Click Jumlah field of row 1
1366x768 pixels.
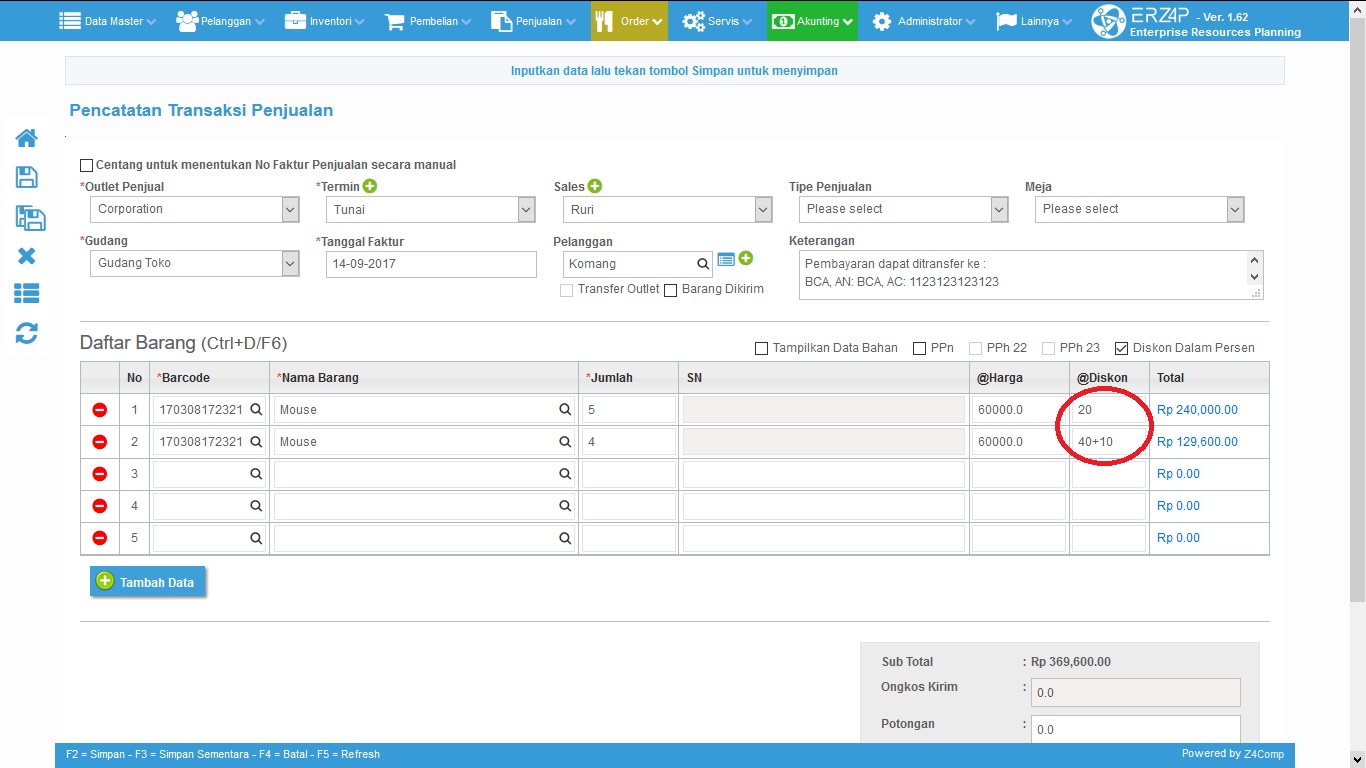pos(629,410)
